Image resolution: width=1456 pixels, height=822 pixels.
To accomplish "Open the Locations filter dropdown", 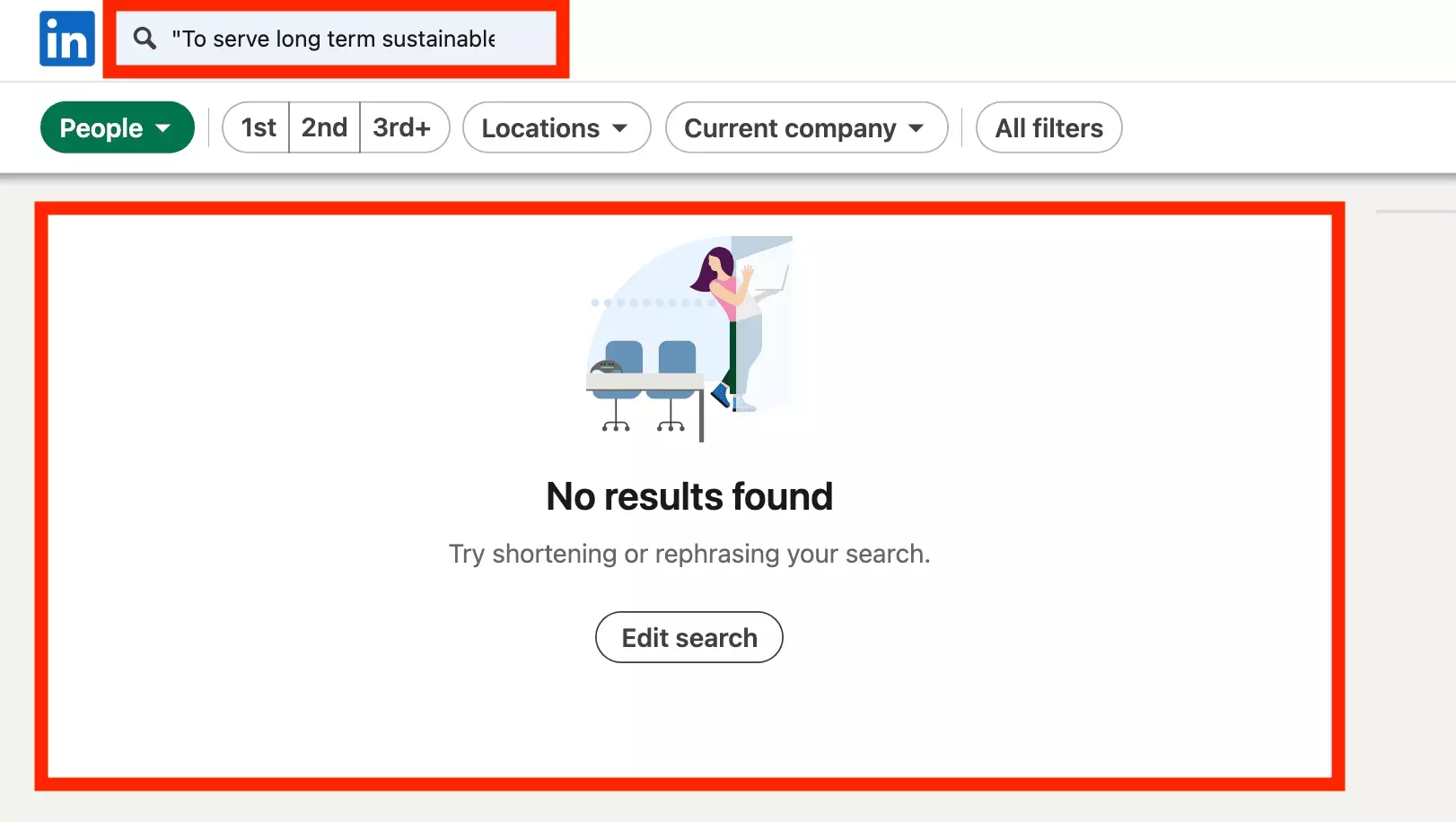I will 556,128.
